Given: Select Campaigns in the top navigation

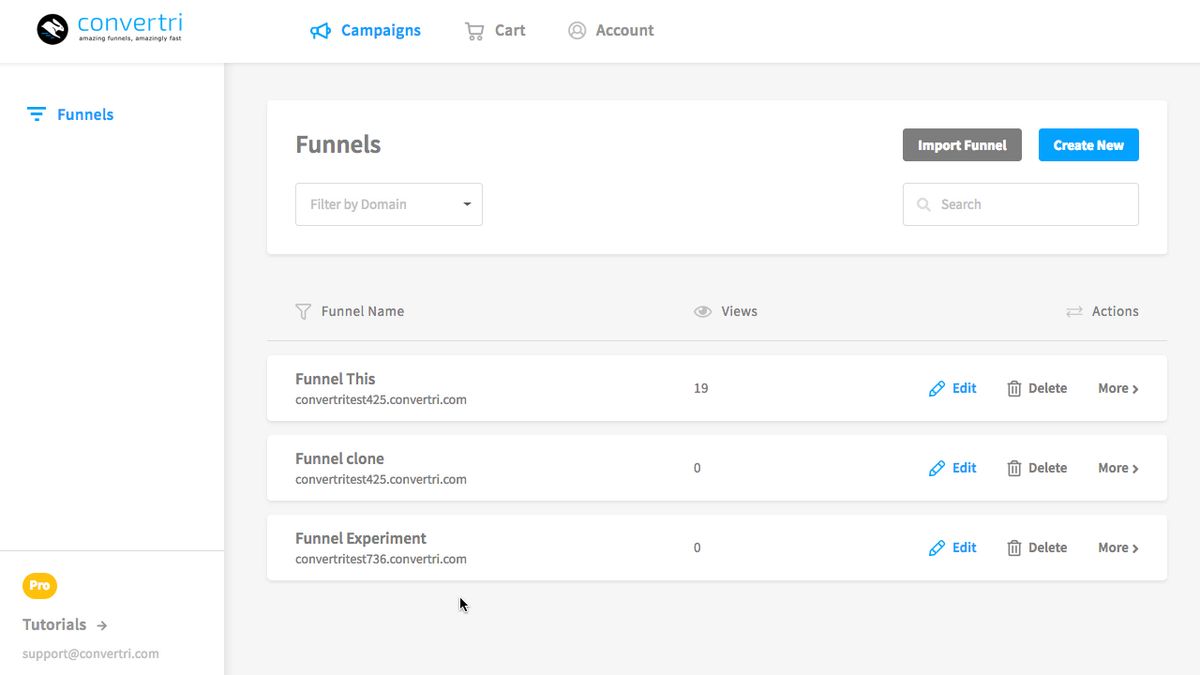Looking at the screenshot, I should [380, 30].
